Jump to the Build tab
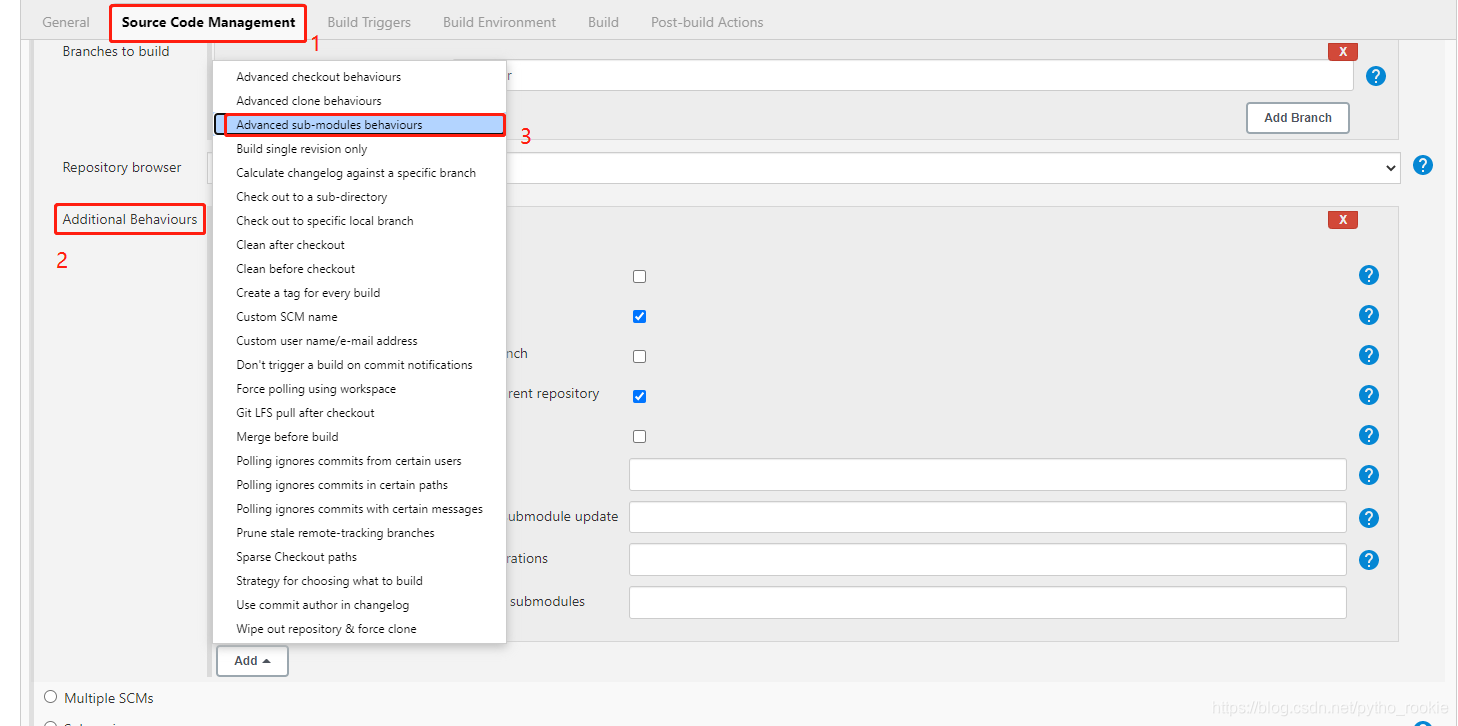 click(x=603, y=22)
